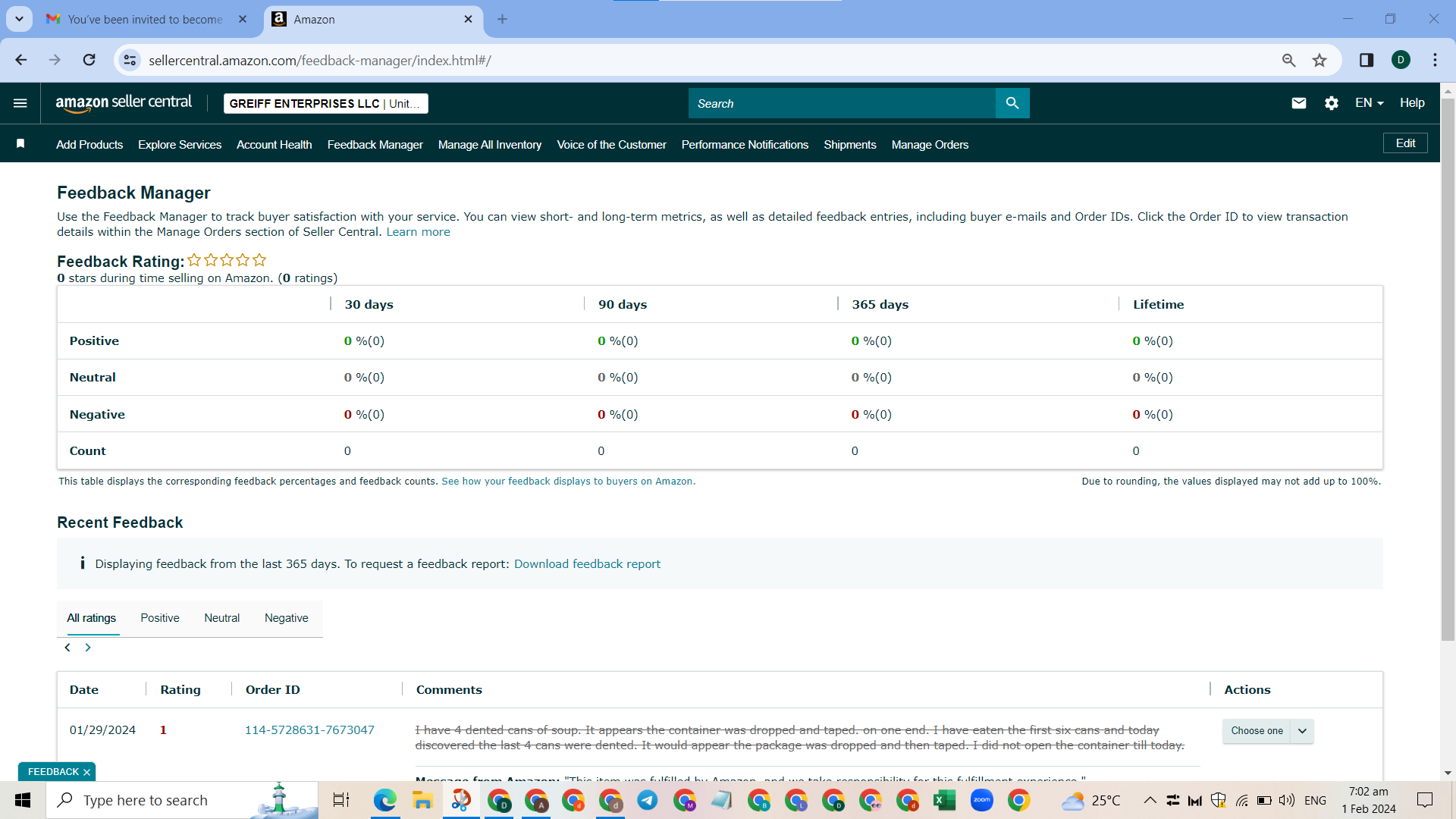Open the Snipping tool in taskbar
The height and width of the screenshot is (819, 1456).
click(461, 801)
